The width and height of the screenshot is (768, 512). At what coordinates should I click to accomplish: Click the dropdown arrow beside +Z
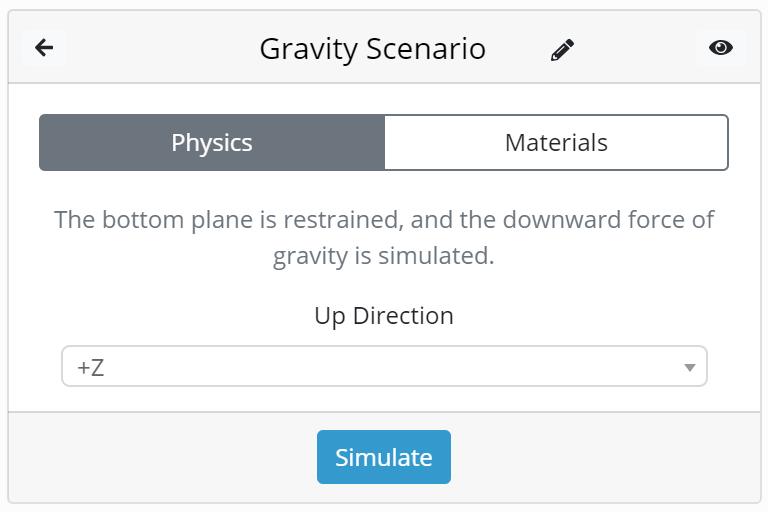click(x=690, y=367)
